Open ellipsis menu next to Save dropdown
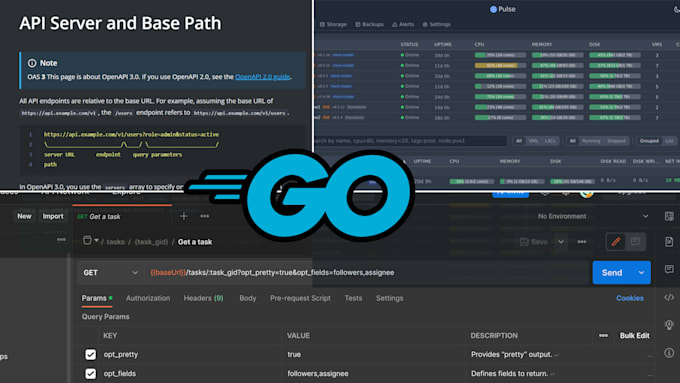The image size is (680, 383). (582, 242)
